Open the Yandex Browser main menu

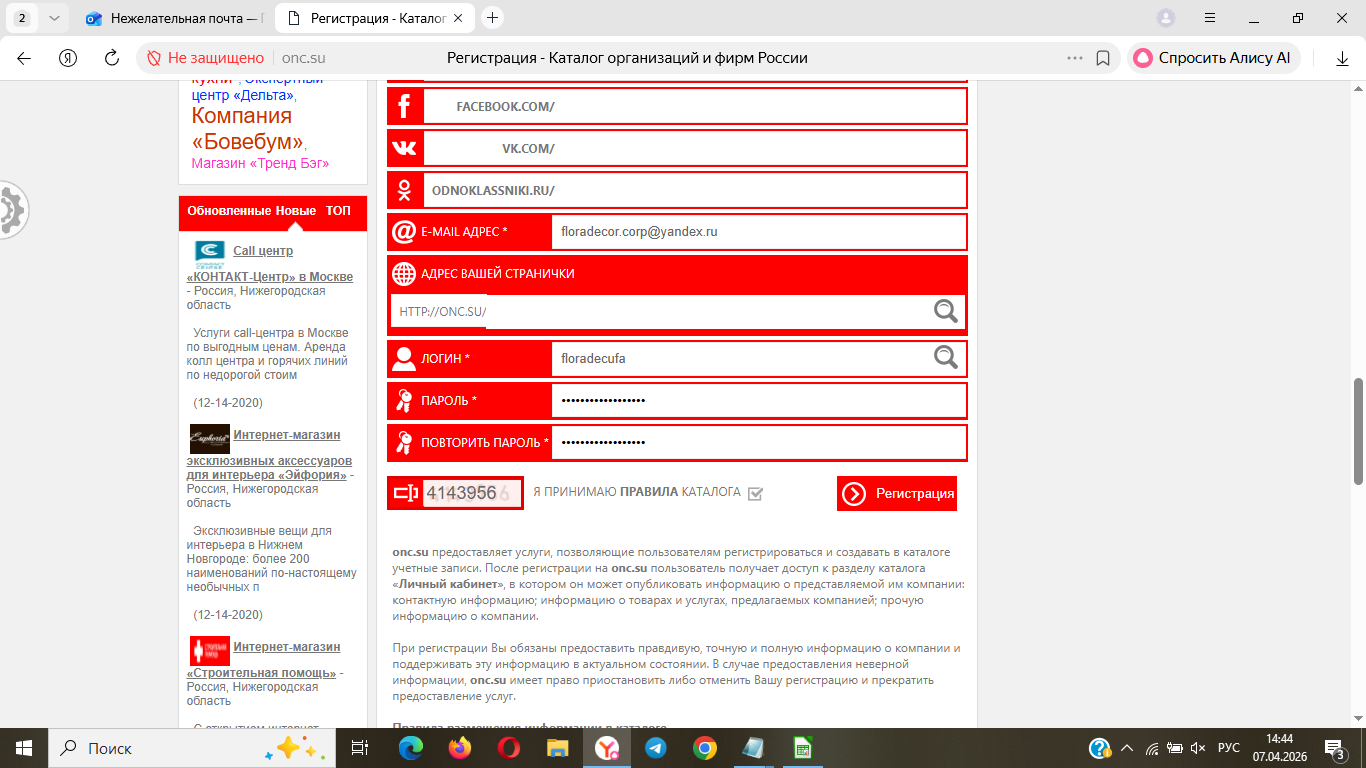[x=1210, y=18]
